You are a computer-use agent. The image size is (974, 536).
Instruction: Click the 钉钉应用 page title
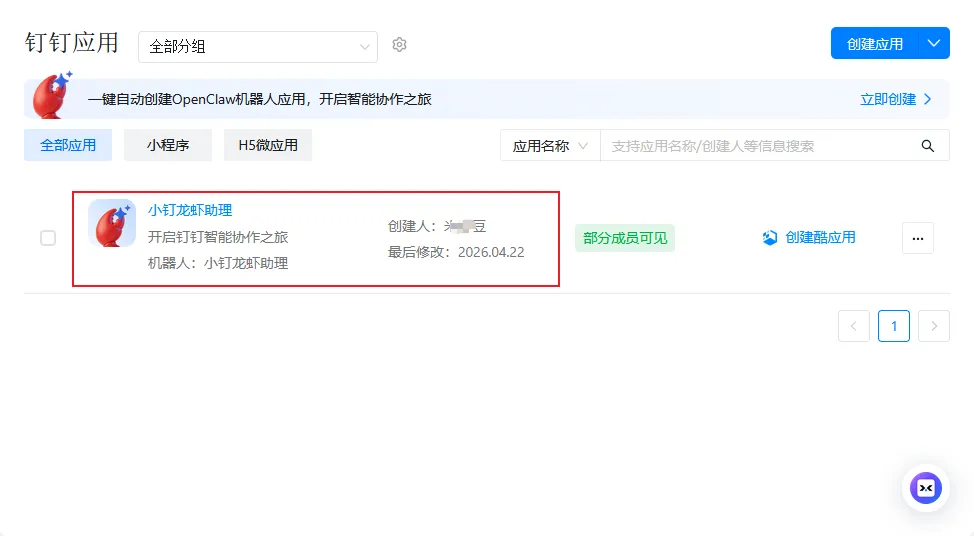(72, 43)
